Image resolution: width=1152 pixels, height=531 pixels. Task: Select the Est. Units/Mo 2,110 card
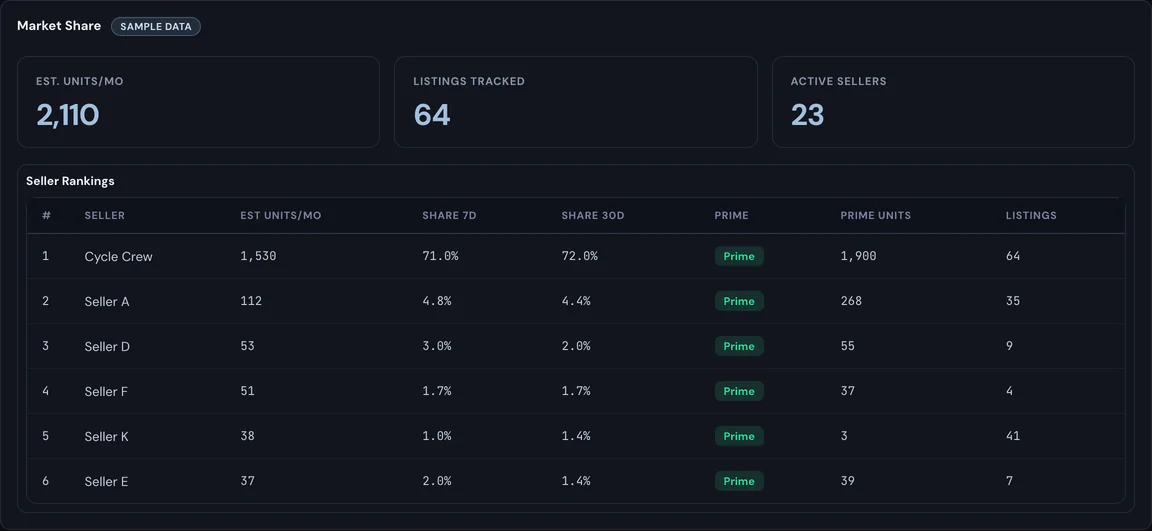click(198, 102)
